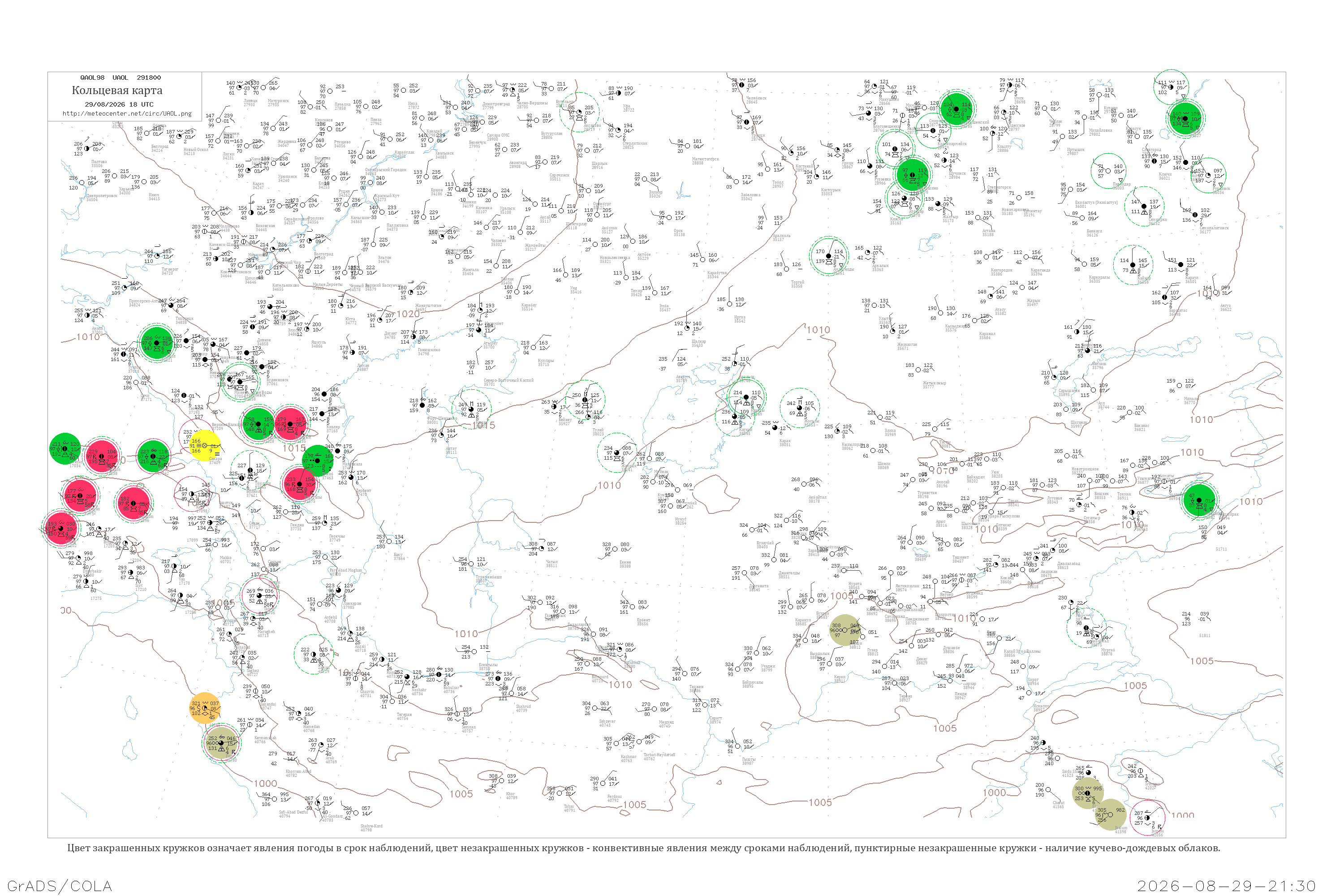Click the yellow fog station circle at Сакара
The height and width of the screenshot is (896, 1344).
click(x=205, y=446)
